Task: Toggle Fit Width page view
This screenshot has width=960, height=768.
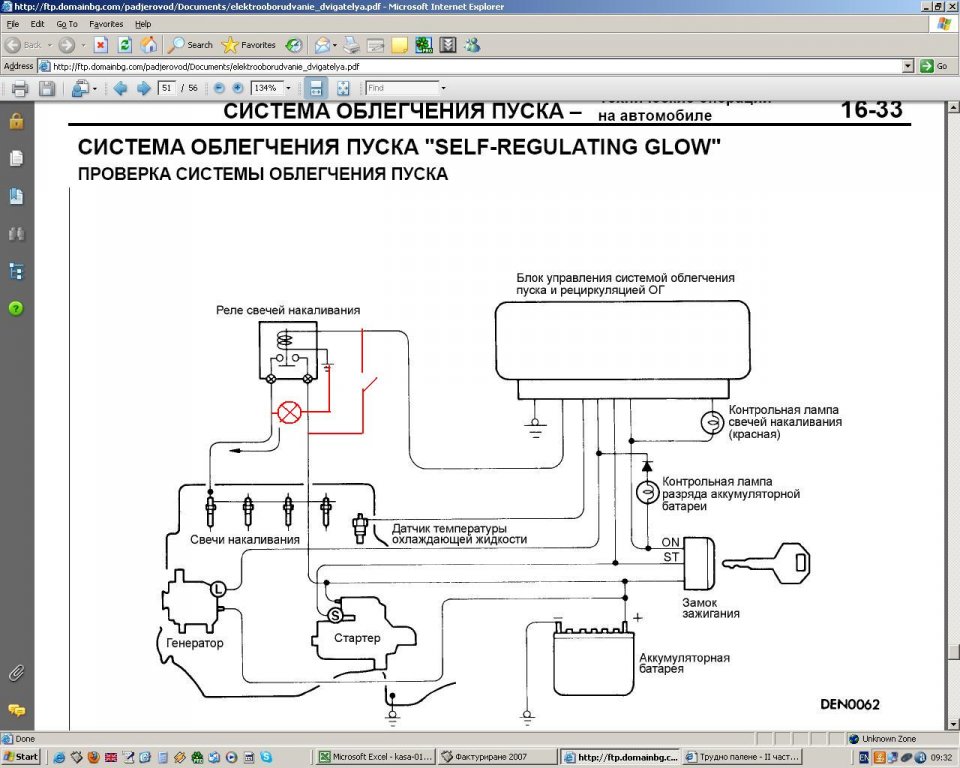Action: point(315,88)
